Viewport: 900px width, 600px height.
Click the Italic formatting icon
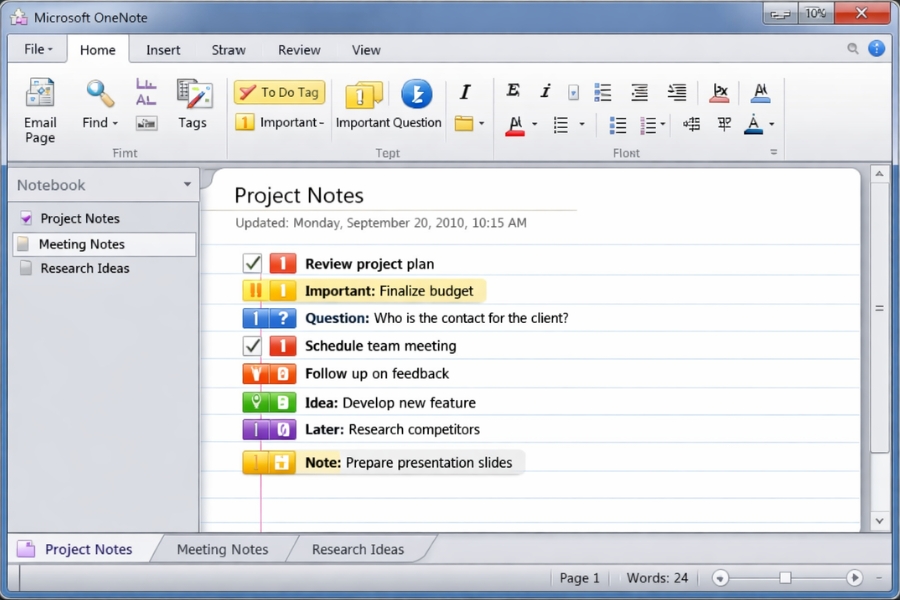click(466, 92)
